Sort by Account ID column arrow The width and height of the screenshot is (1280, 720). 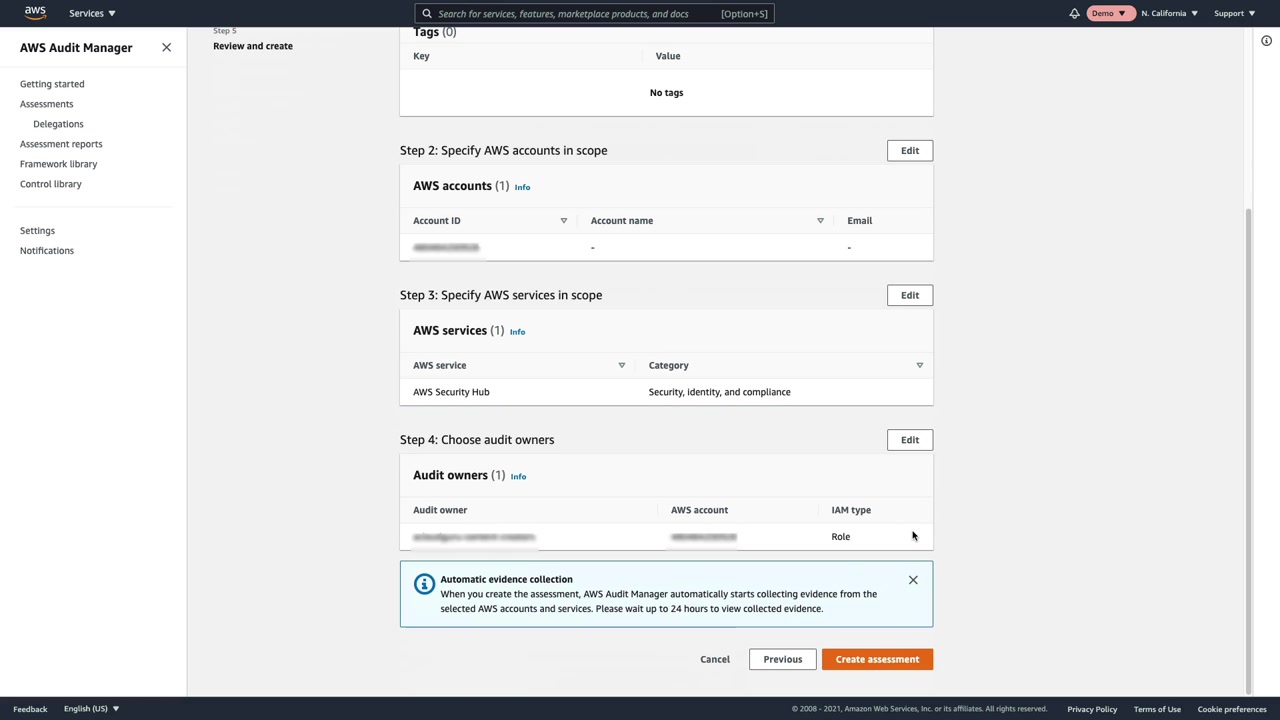tap(563, 221)
